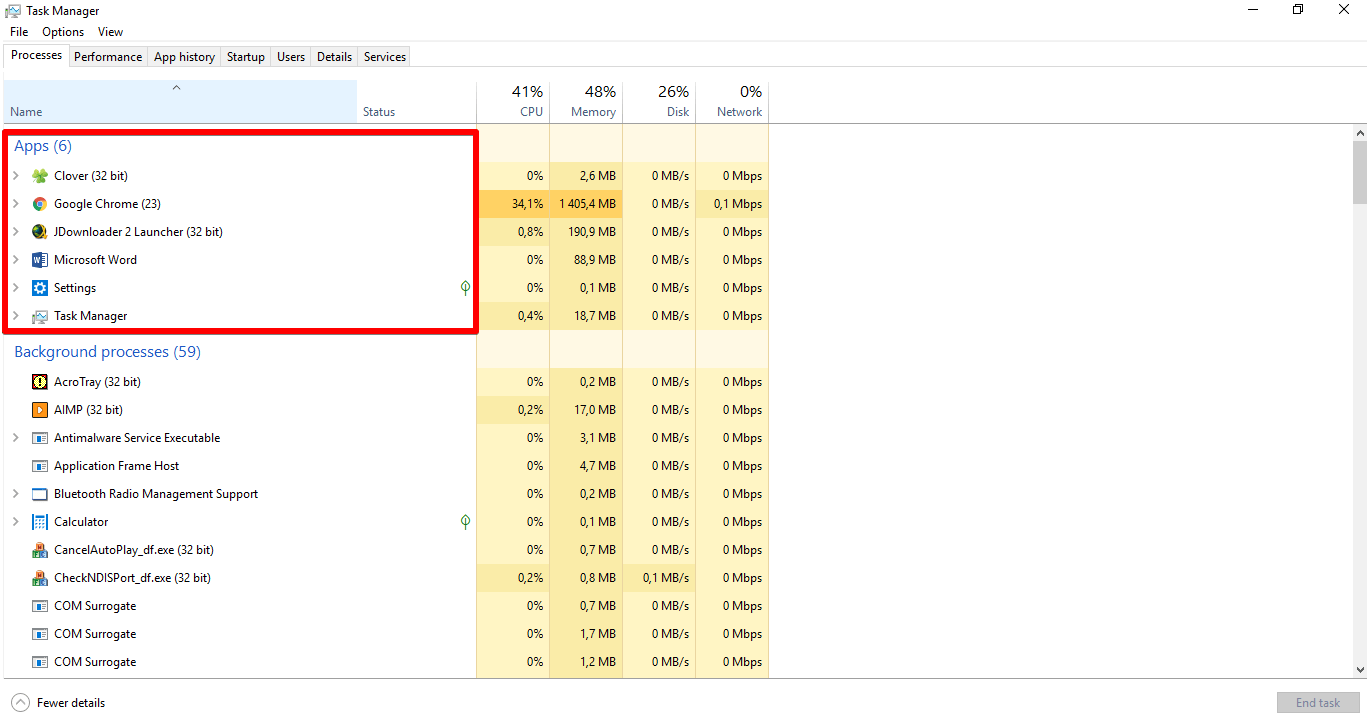Click the Google Chrome icon
1367x725 pixels.
tap(40, 203)
